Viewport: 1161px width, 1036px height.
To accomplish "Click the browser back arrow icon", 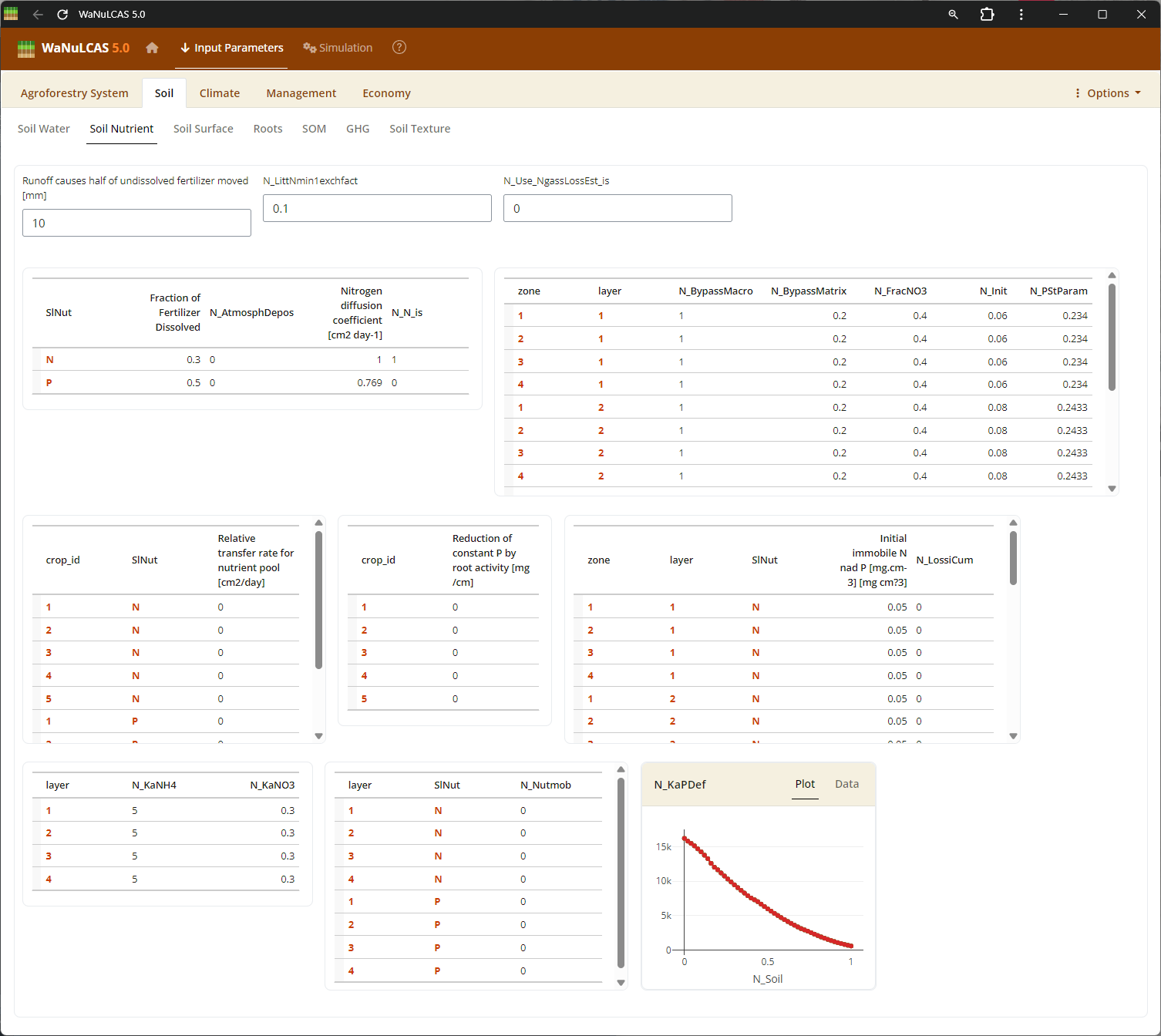I will tap(38, 15).
